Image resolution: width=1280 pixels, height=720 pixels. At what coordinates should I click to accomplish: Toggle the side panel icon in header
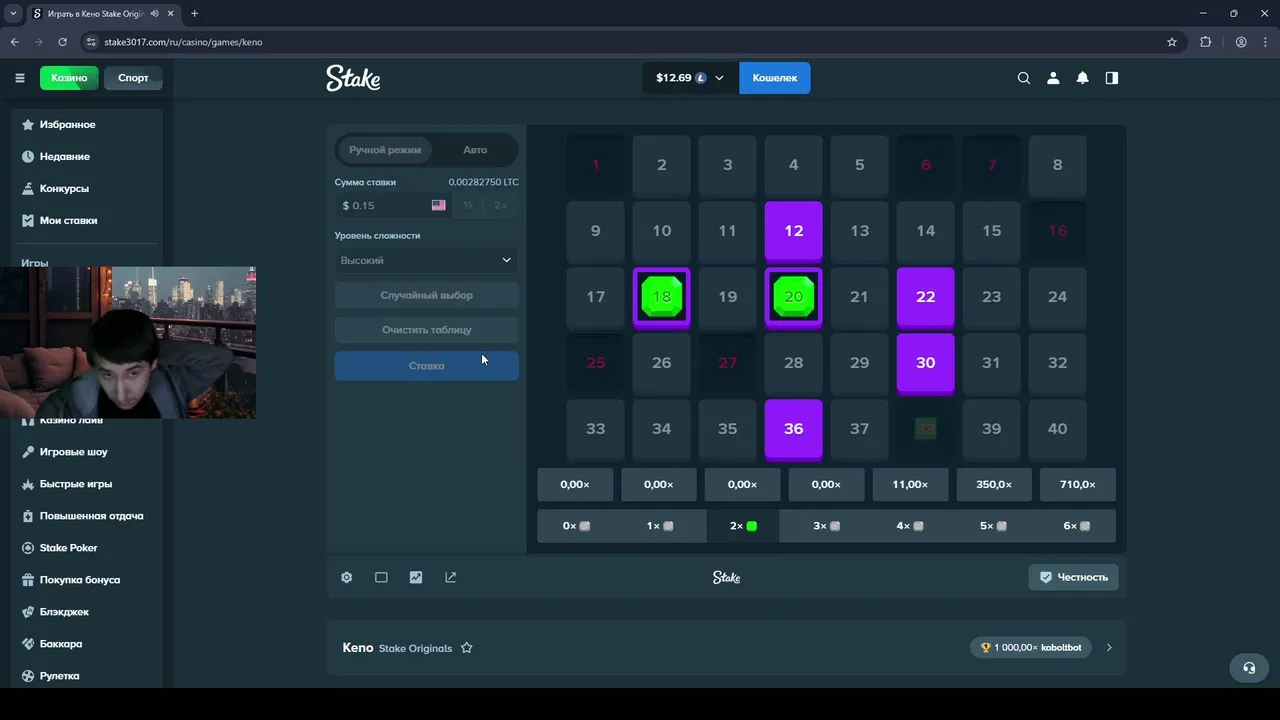(x=1111, y=78)
